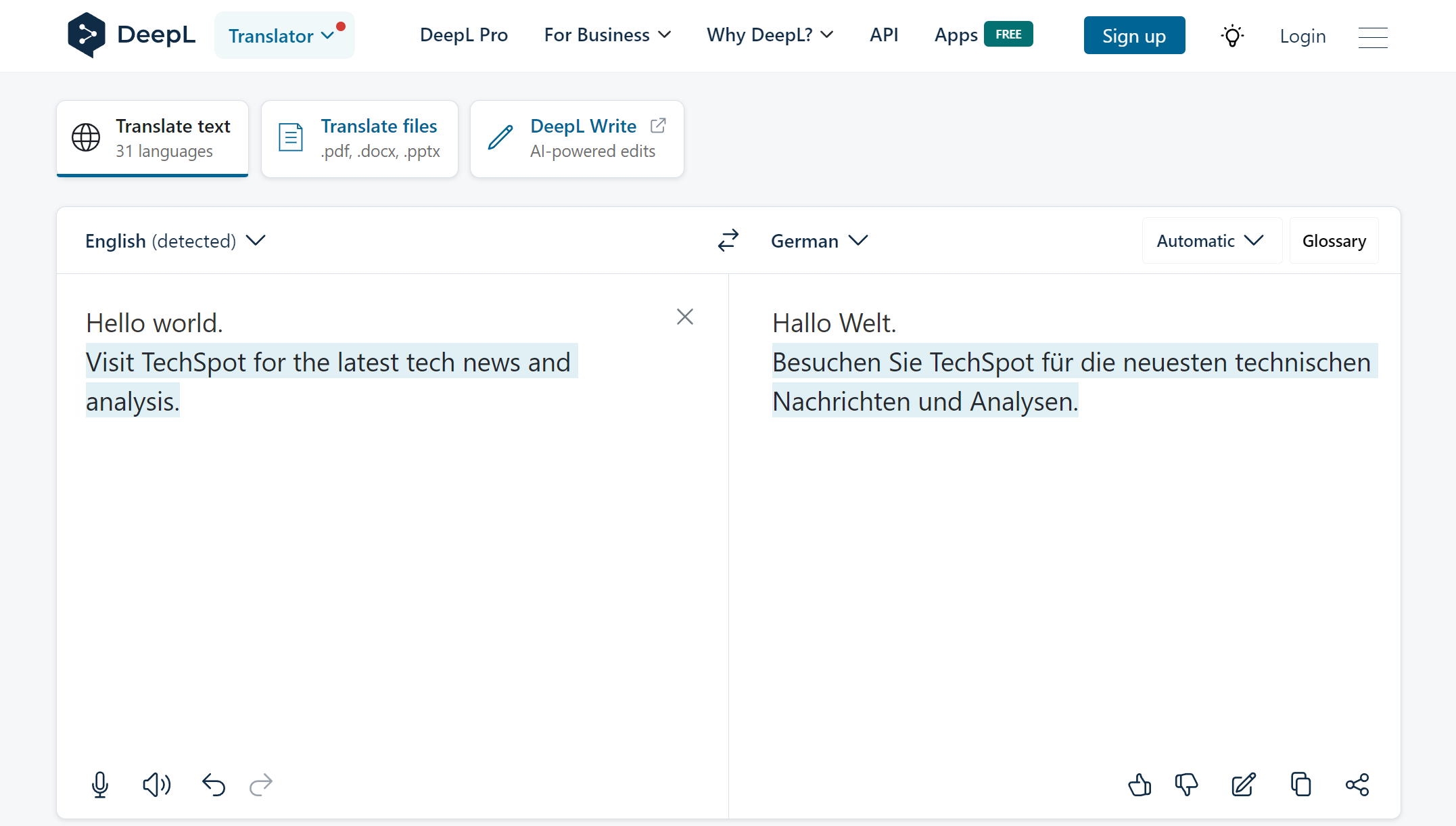Expand the Automatic formality dropdown
This screenshot has height=826, width=1456.
(1210, 241)
